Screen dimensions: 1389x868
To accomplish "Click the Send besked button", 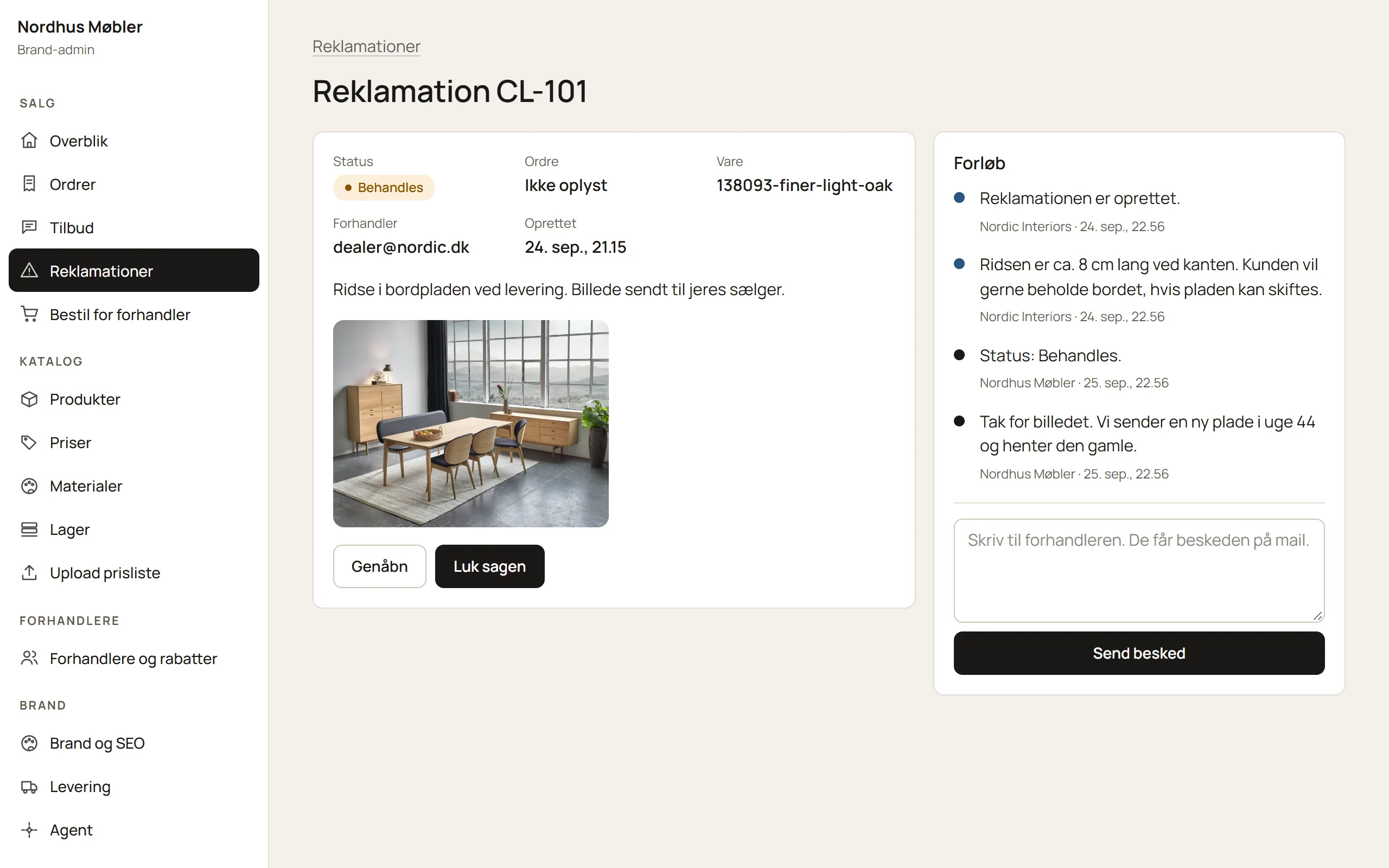I will (1139, 653).
